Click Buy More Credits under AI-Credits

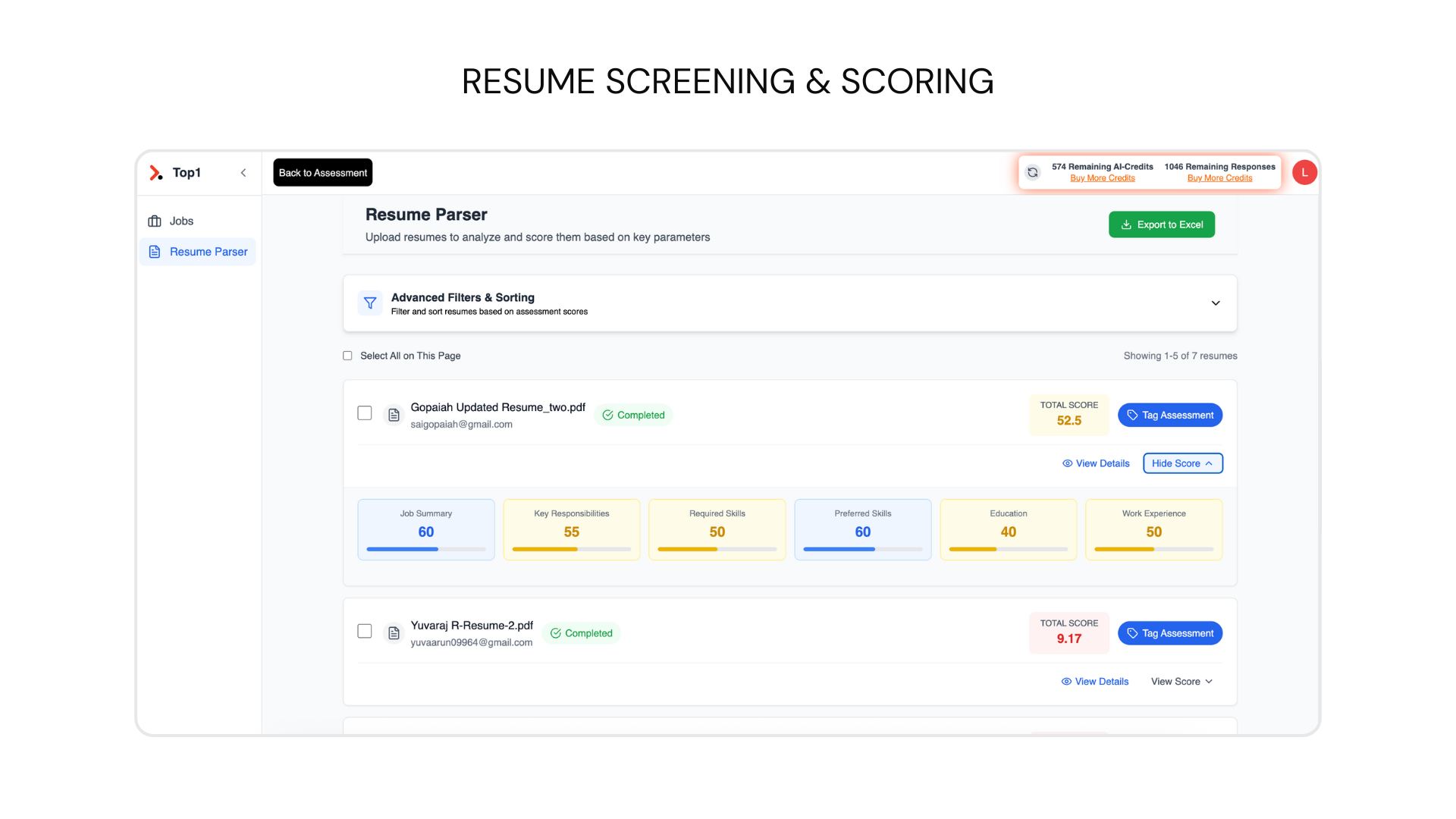tap(1102, 178)
